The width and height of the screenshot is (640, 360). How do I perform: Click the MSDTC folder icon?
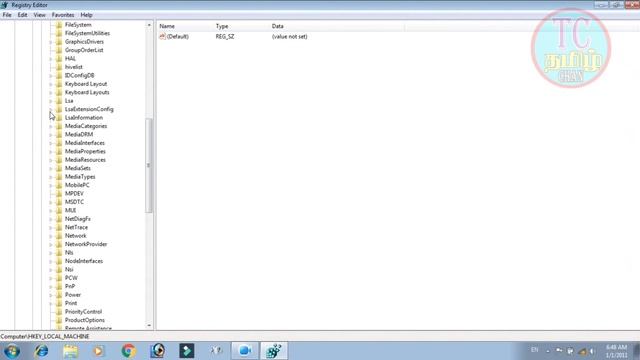coord(59,202)
